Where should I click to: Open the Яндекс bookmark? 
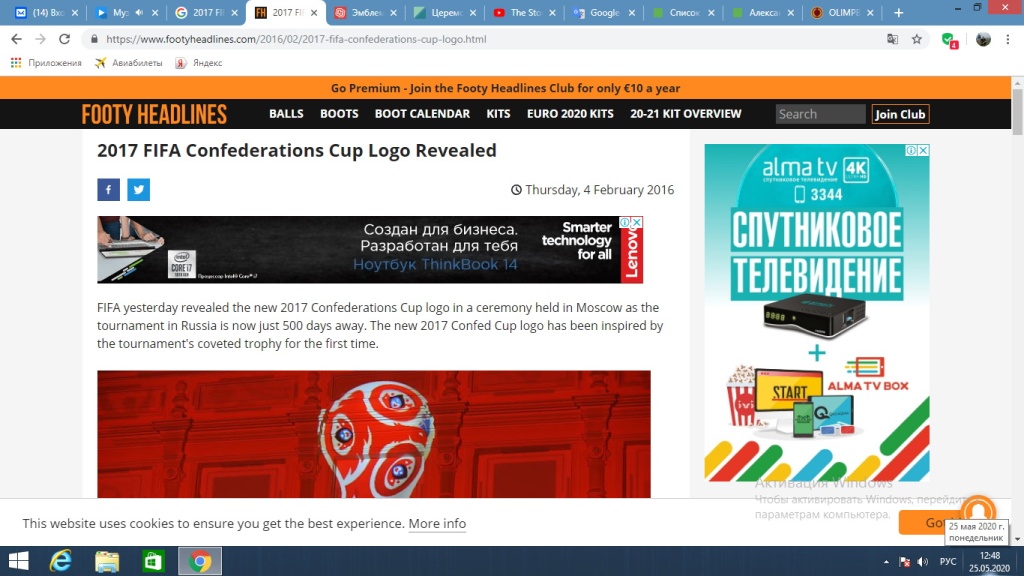(199, 63)
